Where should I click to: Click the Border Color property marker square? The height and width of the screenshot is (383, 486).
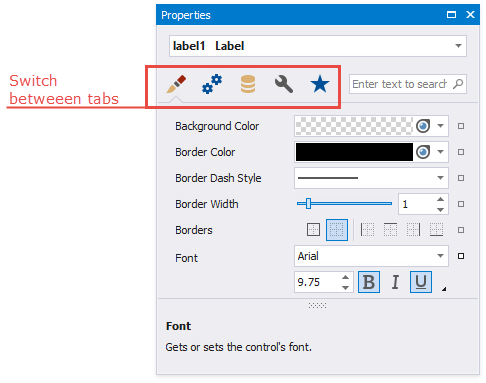pyautogui.click(x=461, y=152)
